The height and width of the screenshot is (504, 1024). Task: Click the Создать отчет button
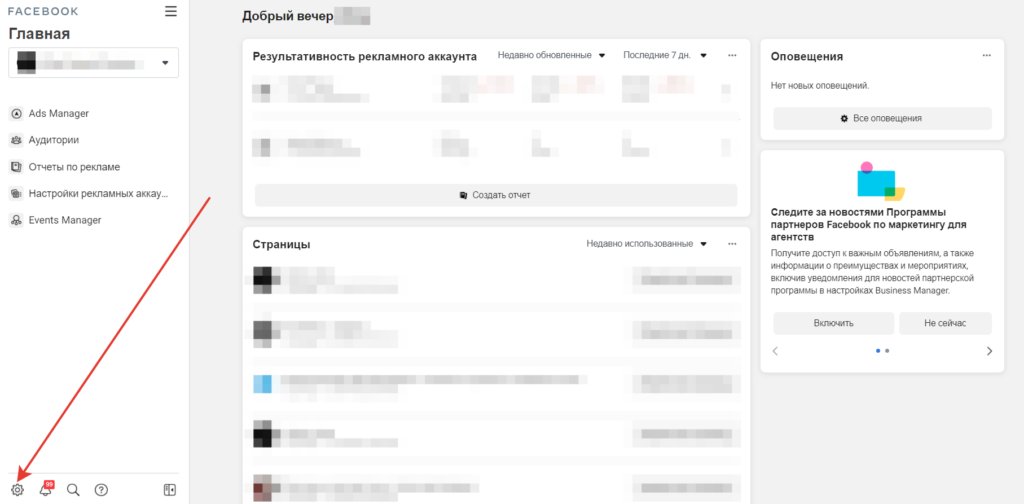point(496,195)
